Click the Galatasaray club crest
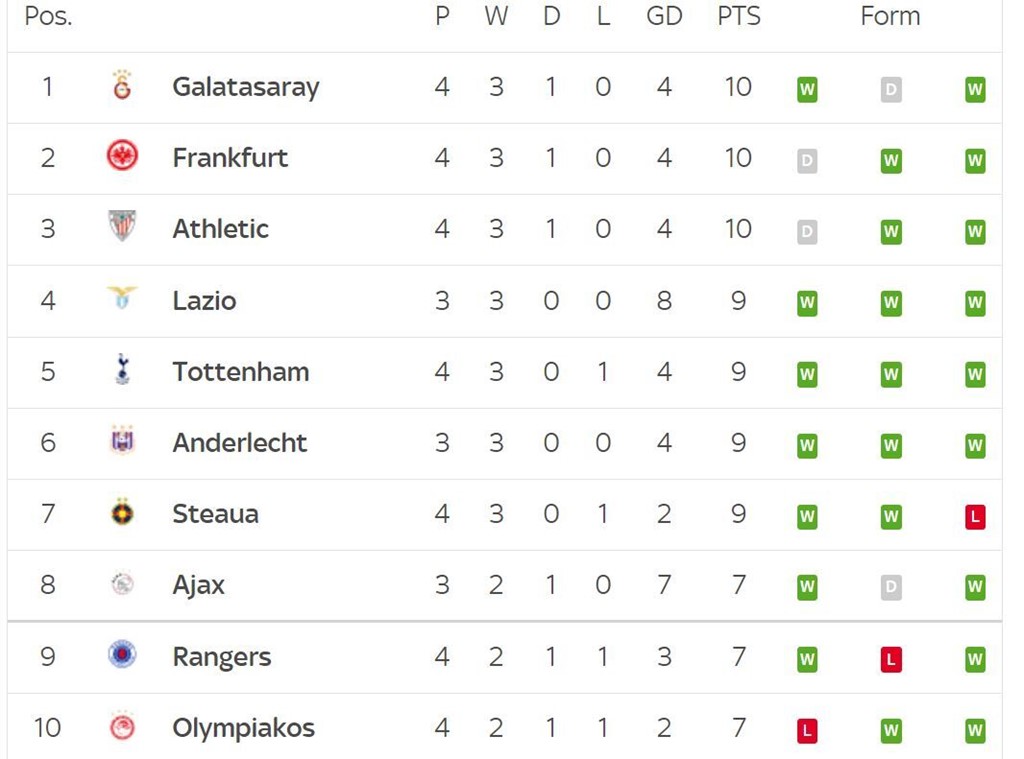This screenshot has width=1024, height=759. pyautogui.click(x=122, y=85)
